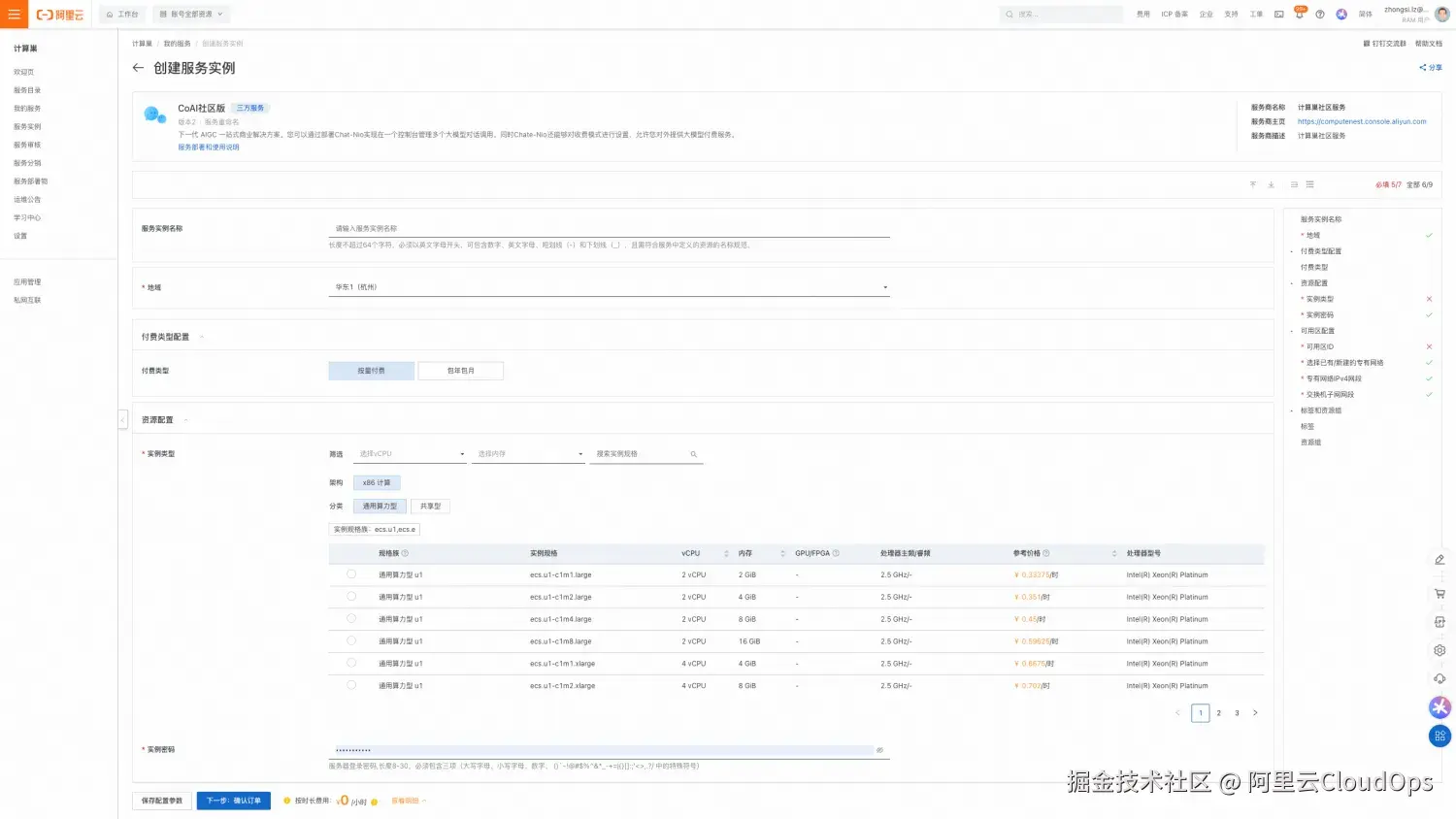Go back using the arrow beside 创建服务实例
Image resolution: width=1456 pixels, height=819 pixels.
coord(138,68)
